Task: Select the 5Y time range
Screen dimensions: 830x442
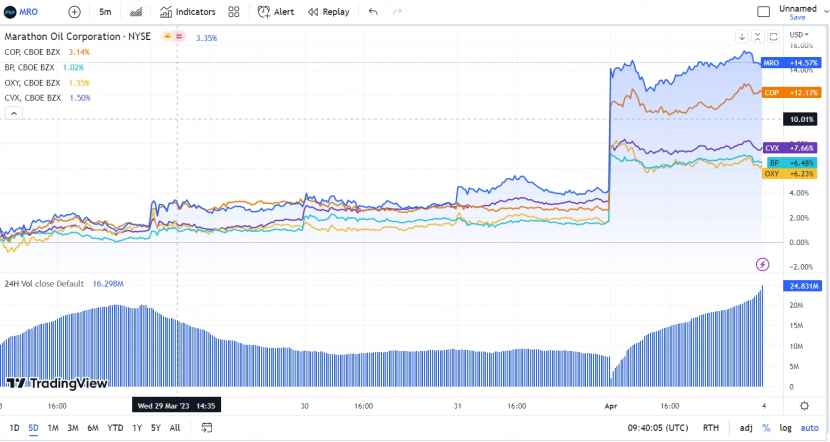Action: [156, 428]
